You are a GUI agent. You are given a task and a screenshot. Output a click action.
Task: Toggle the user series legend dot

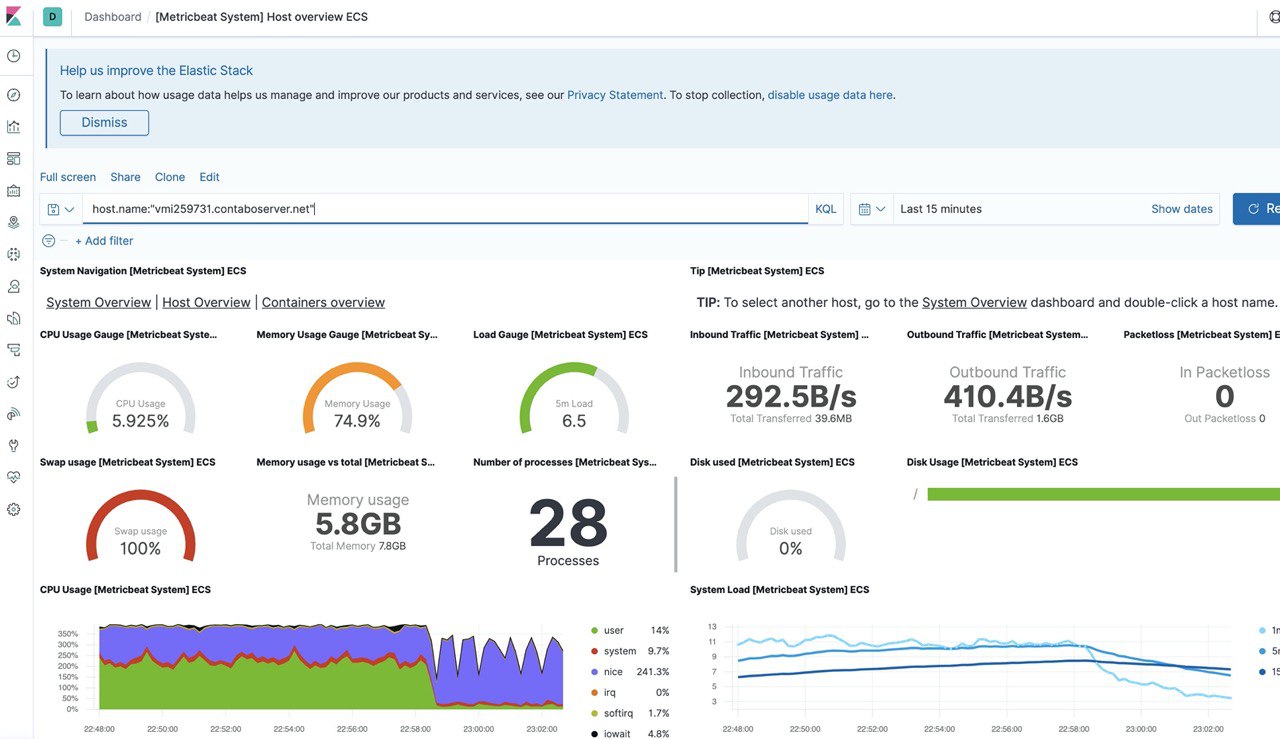595,631
